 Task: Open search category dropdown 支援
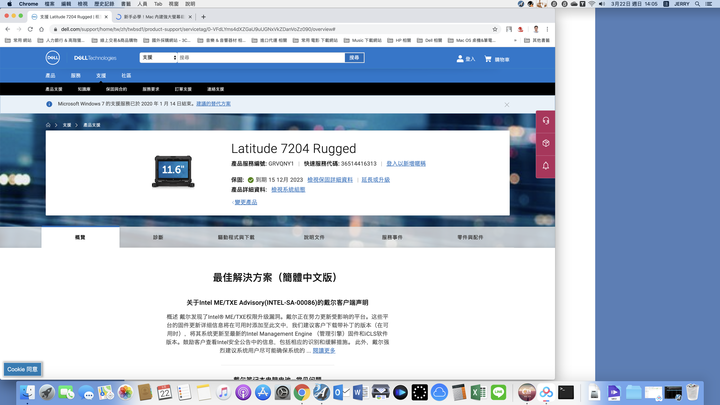158,58
